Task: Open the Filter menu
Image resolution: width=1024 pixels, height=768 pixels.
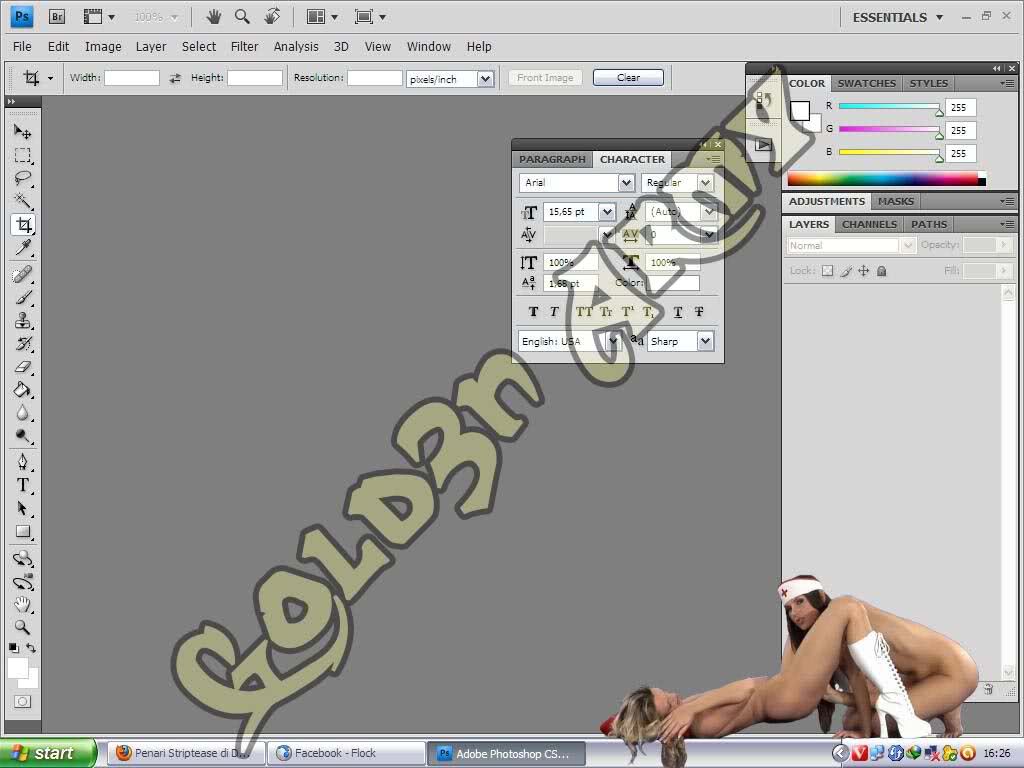Action: click(244, 46)
